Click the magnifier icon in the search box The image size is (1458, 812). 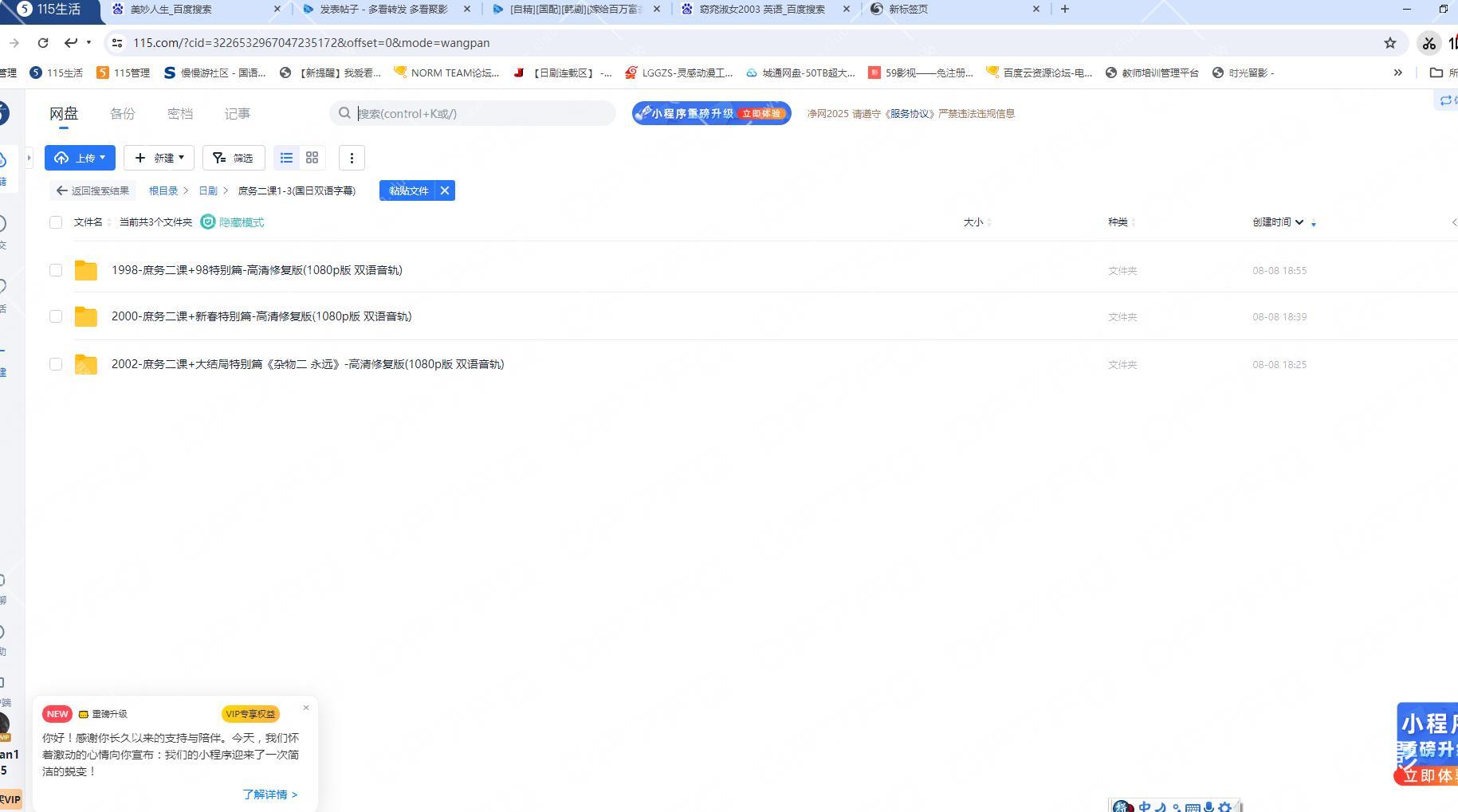tap(344, 113)
